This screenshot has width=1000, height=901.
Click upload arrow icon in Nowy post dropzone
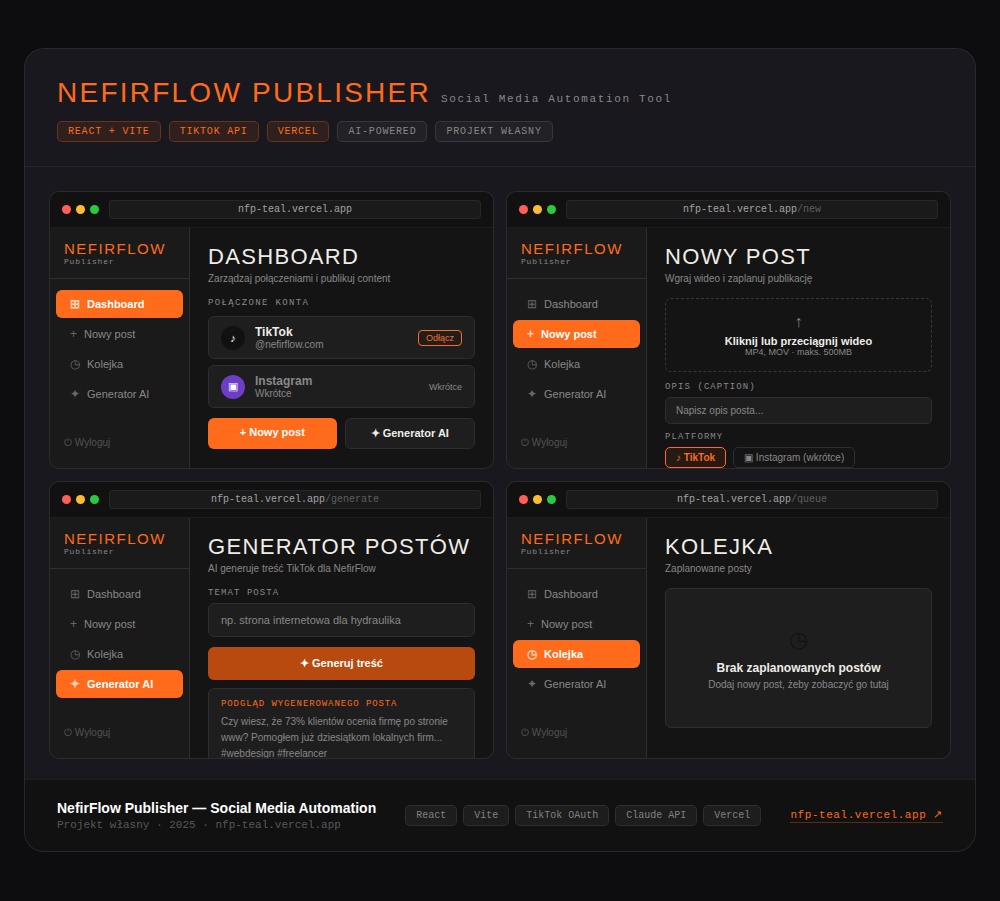798,322
